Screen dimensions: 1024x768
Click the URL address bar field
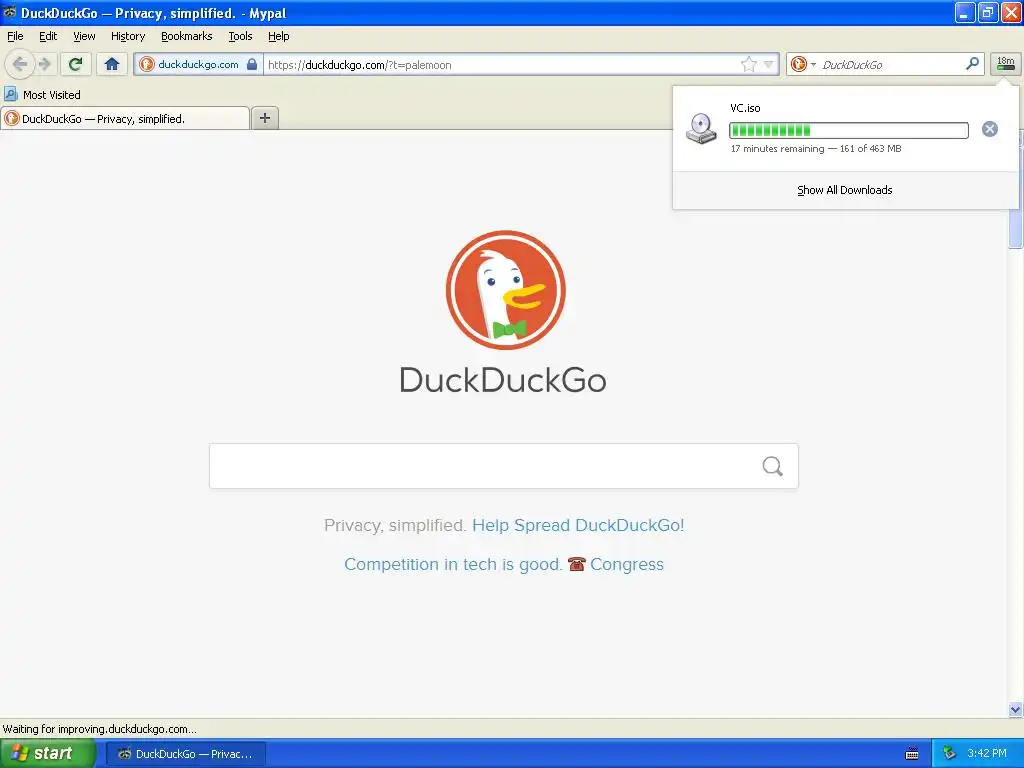[x=500, y=65]
